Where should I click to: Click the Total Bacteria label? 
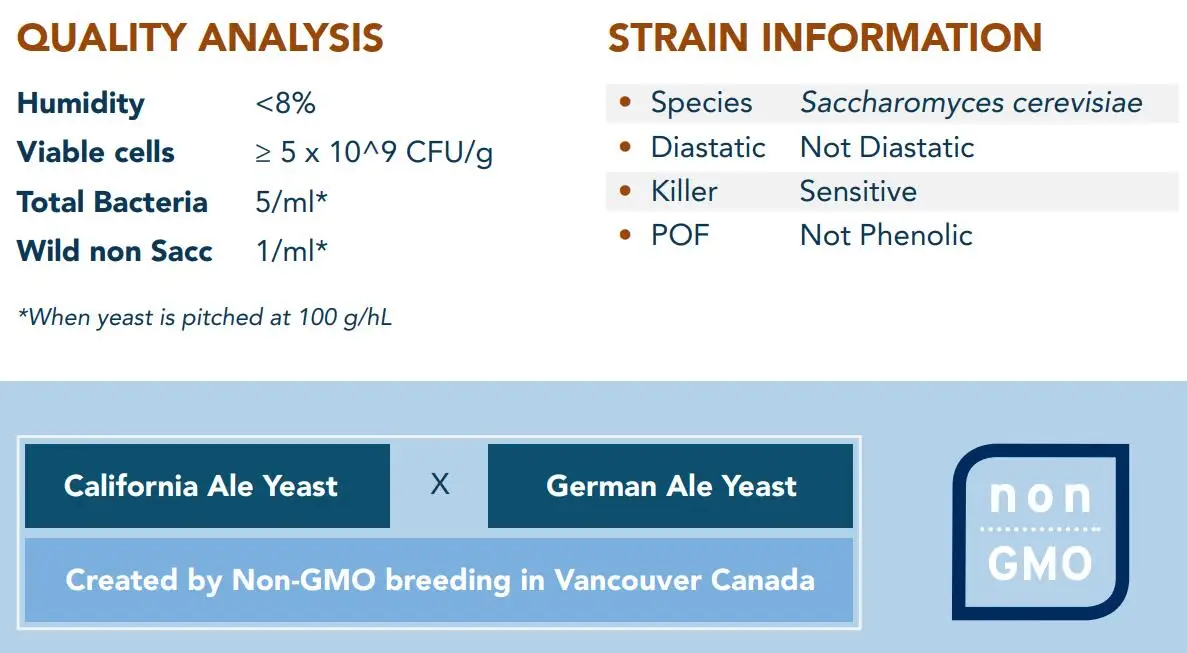click(x=112, y=202)
